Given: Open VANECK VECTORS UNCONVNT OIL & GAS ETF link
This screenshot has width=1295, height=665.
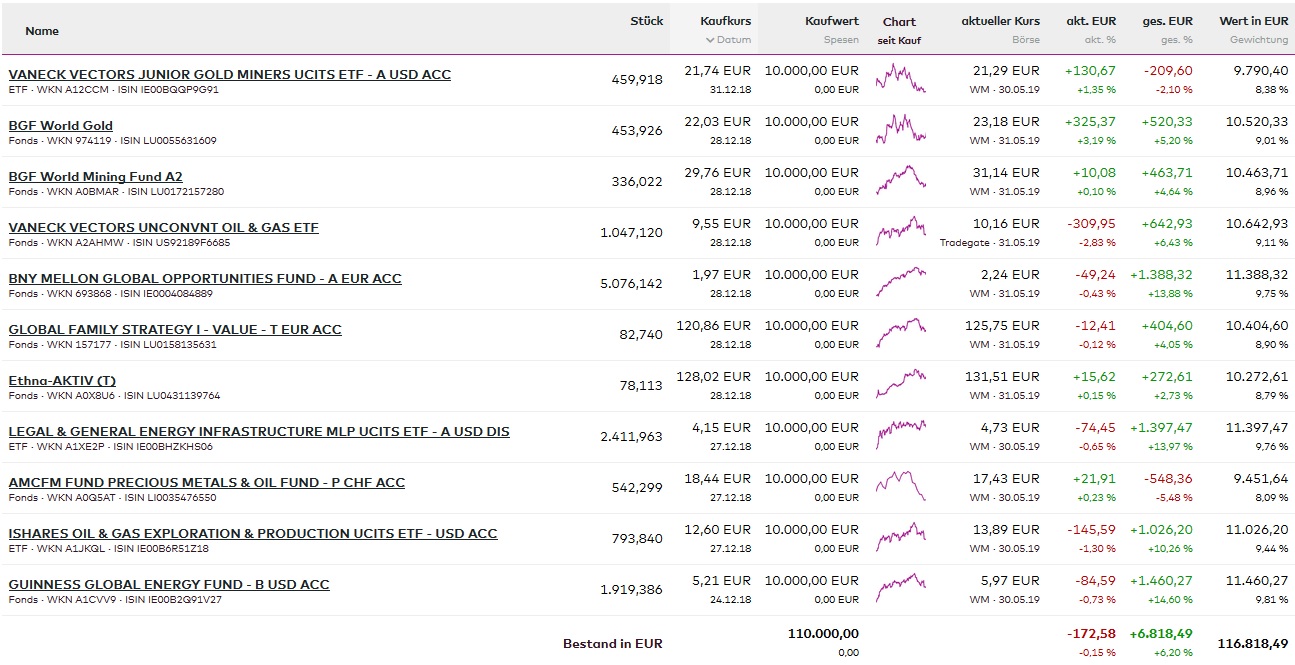Looking at the screenshot, I should (163, 228).
